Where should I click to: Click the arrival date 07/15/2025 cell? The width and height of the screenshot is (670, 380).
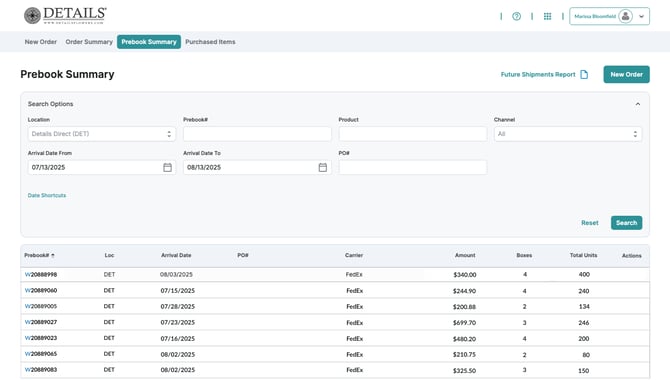coord(178,291)
